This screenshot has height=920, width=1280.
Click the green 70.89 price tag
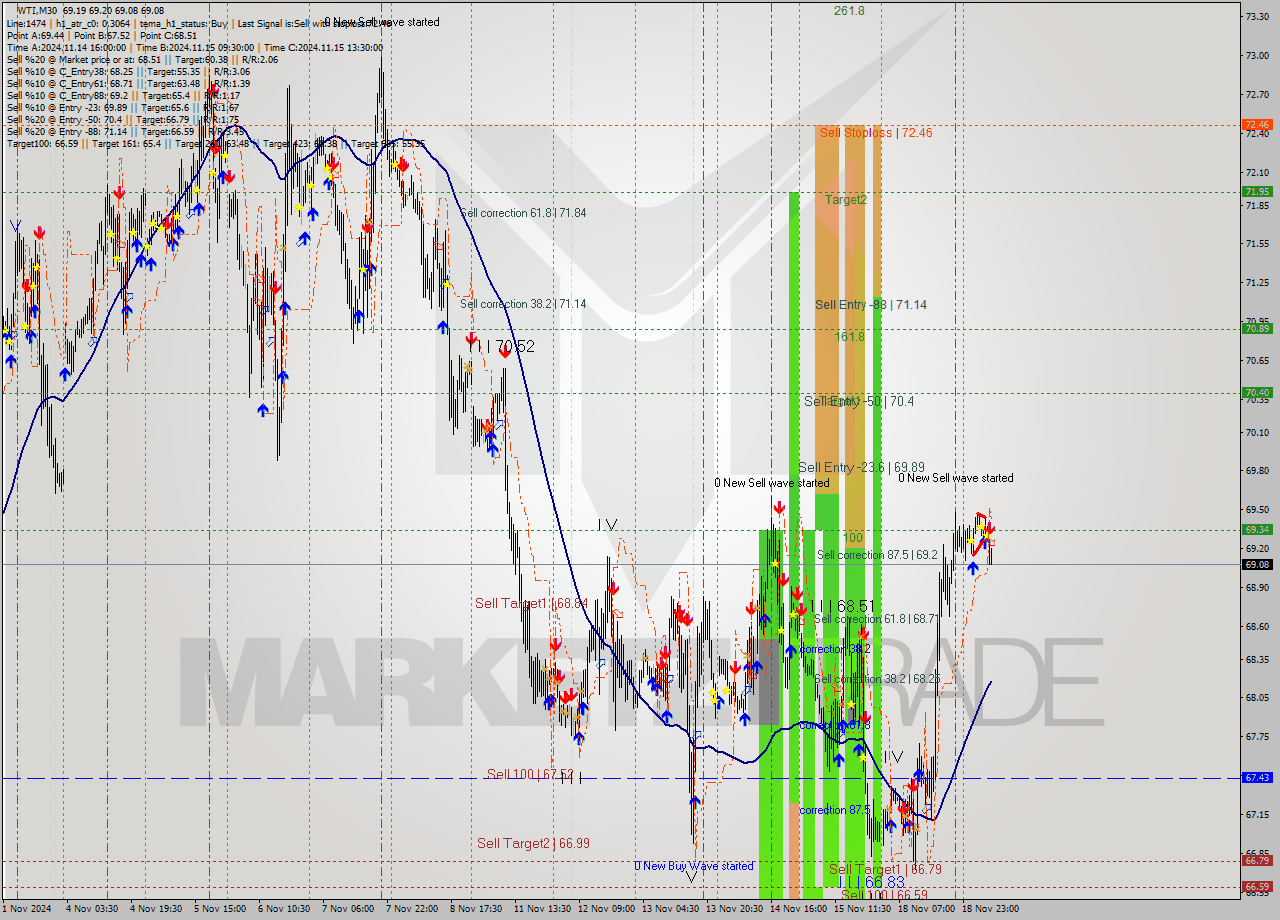(x=1257, y=328)
